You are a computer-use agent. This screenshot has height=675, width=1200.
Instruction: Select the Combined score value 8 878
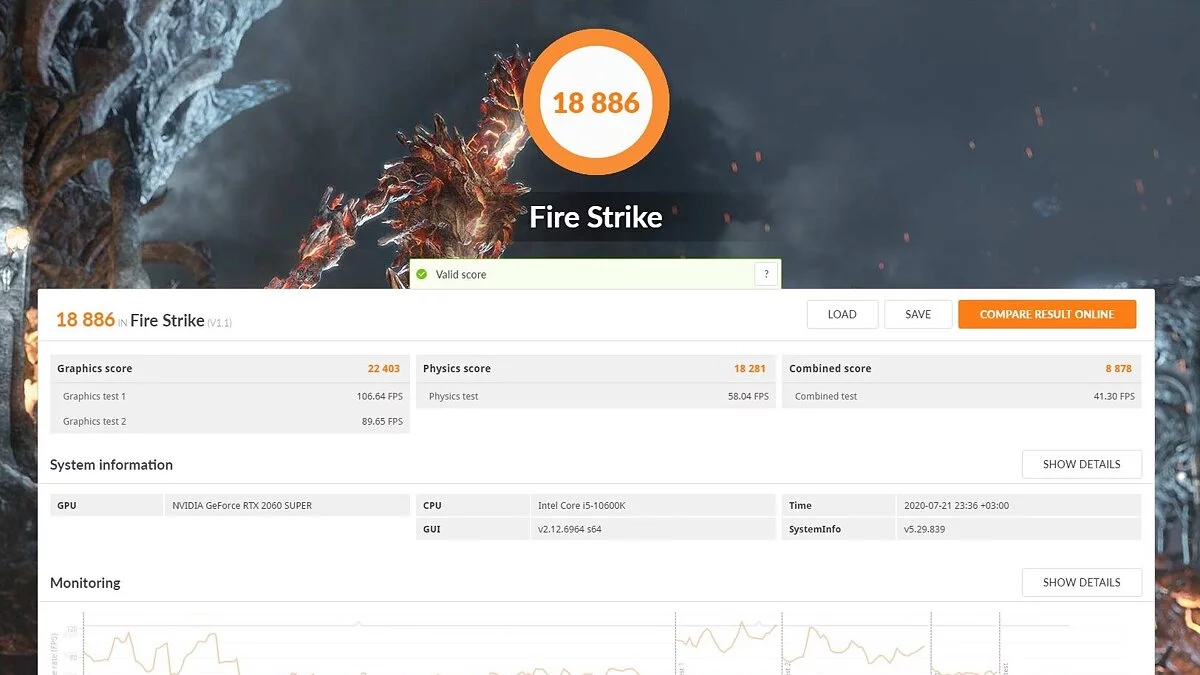point(1119,368)
